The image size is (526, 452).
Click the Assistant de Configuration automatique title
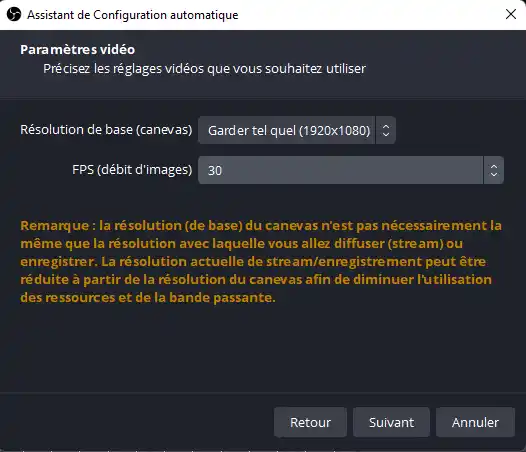coord(133,15)
